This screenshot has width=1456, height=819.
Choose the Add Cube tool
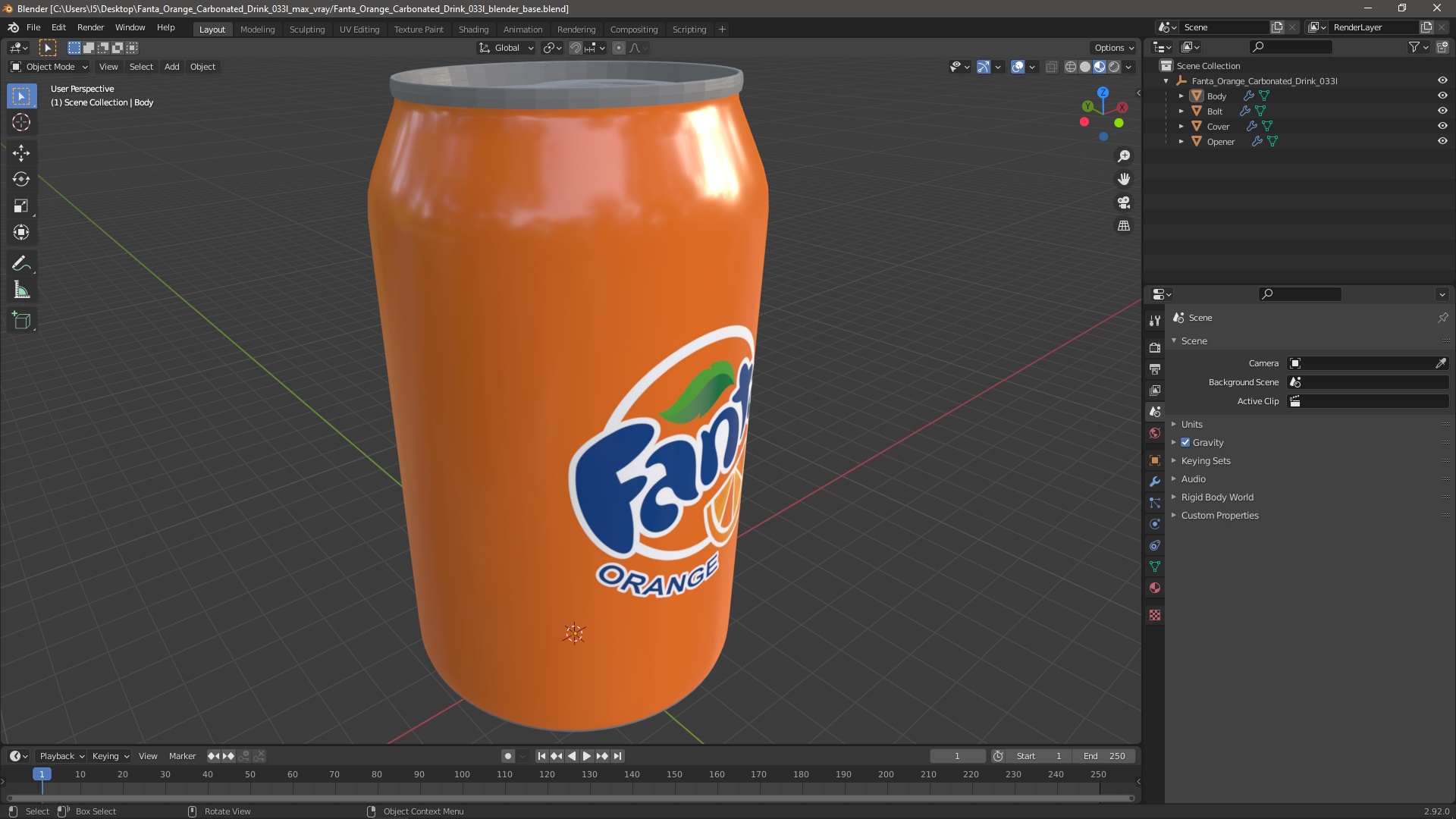[x=21, y=321]
